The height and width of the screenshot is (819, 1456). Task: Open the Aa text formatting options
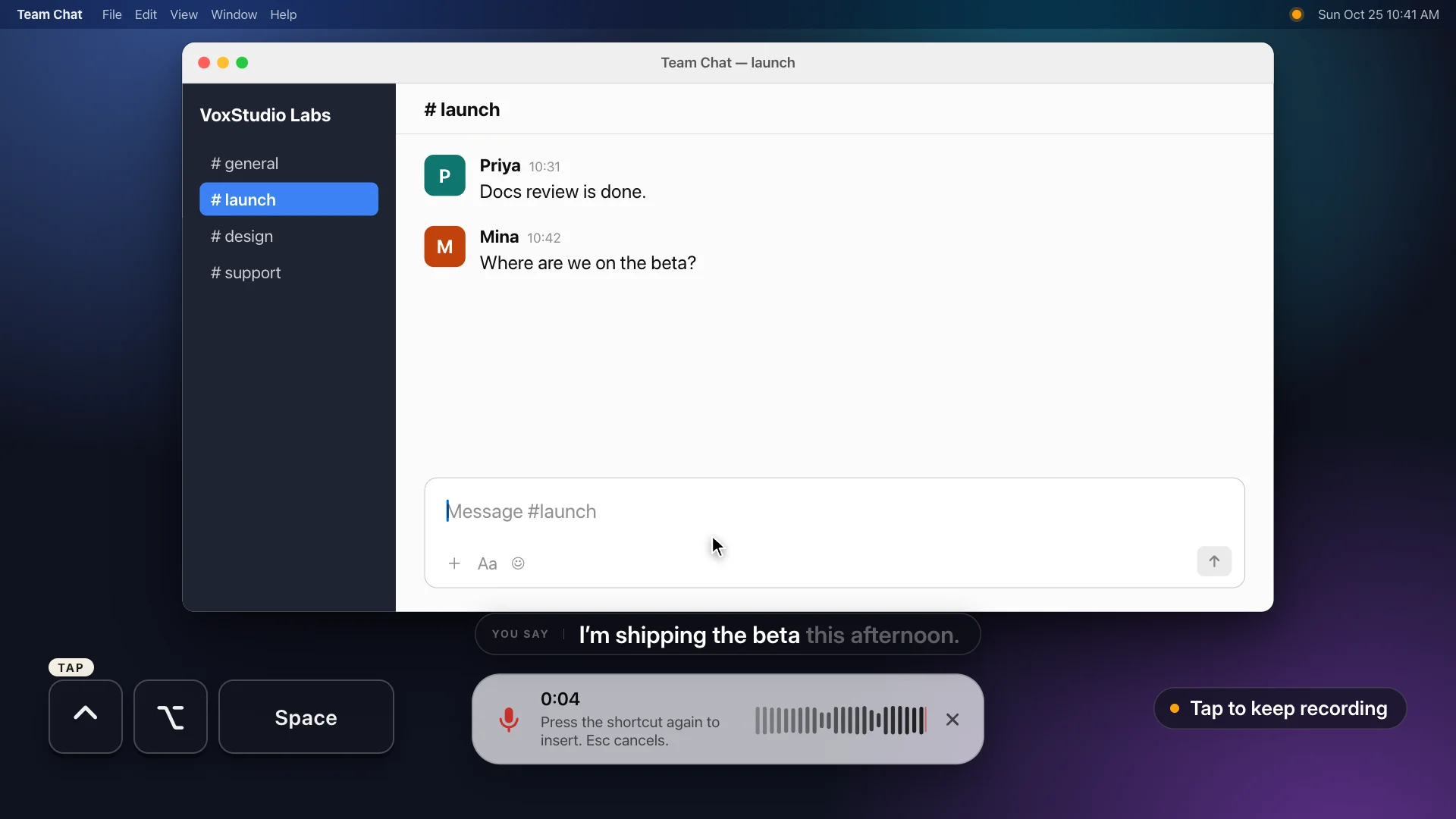point(487,563)
